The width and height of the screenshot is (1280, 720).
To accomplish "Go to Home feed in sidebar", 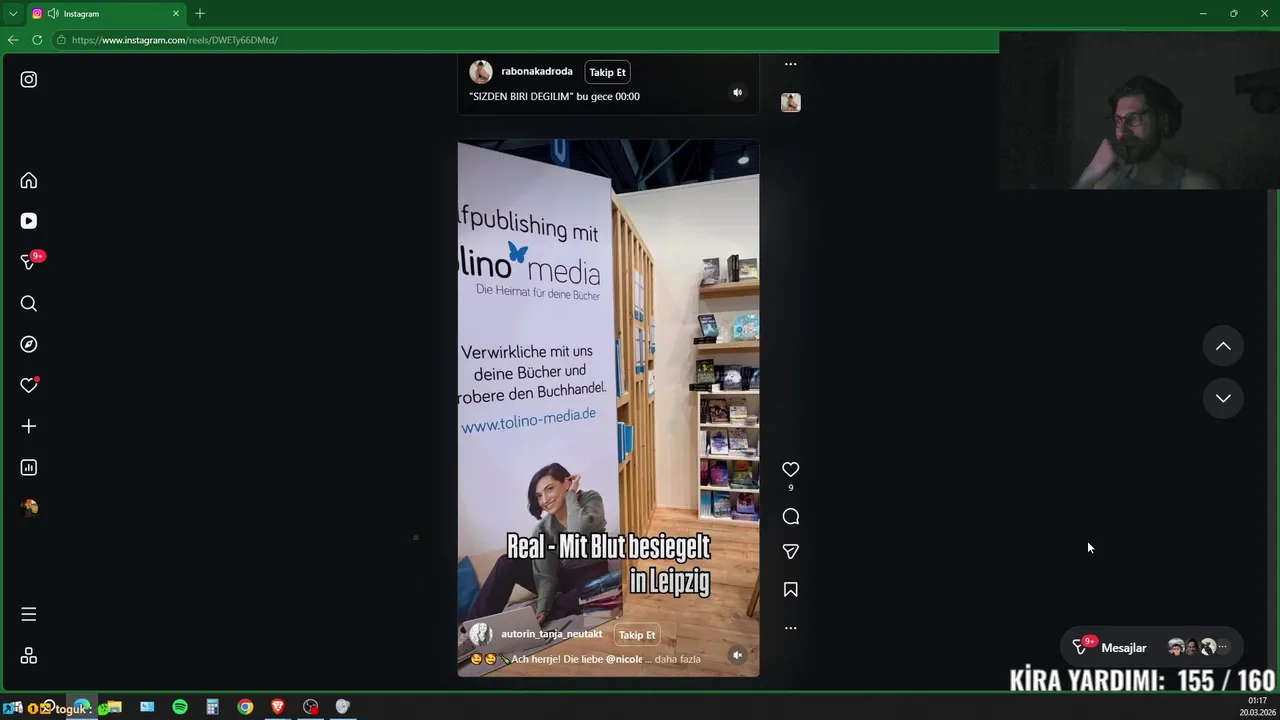I will (x=29, y=181).
